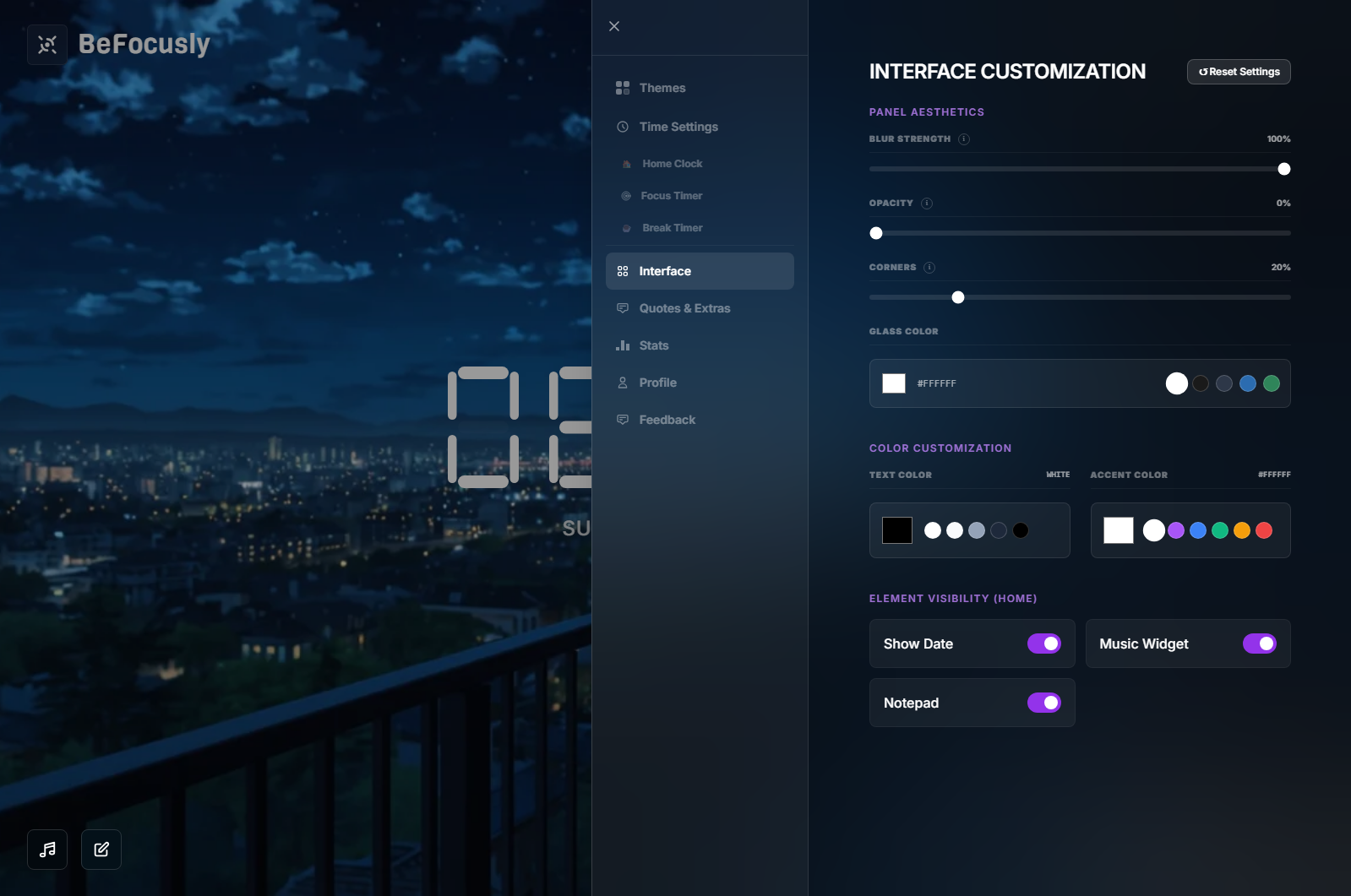Image resolution: width=1351 pixels, height=896 pixels.
Task: Click the Corners 20% value
Action: click(1281, 267)
